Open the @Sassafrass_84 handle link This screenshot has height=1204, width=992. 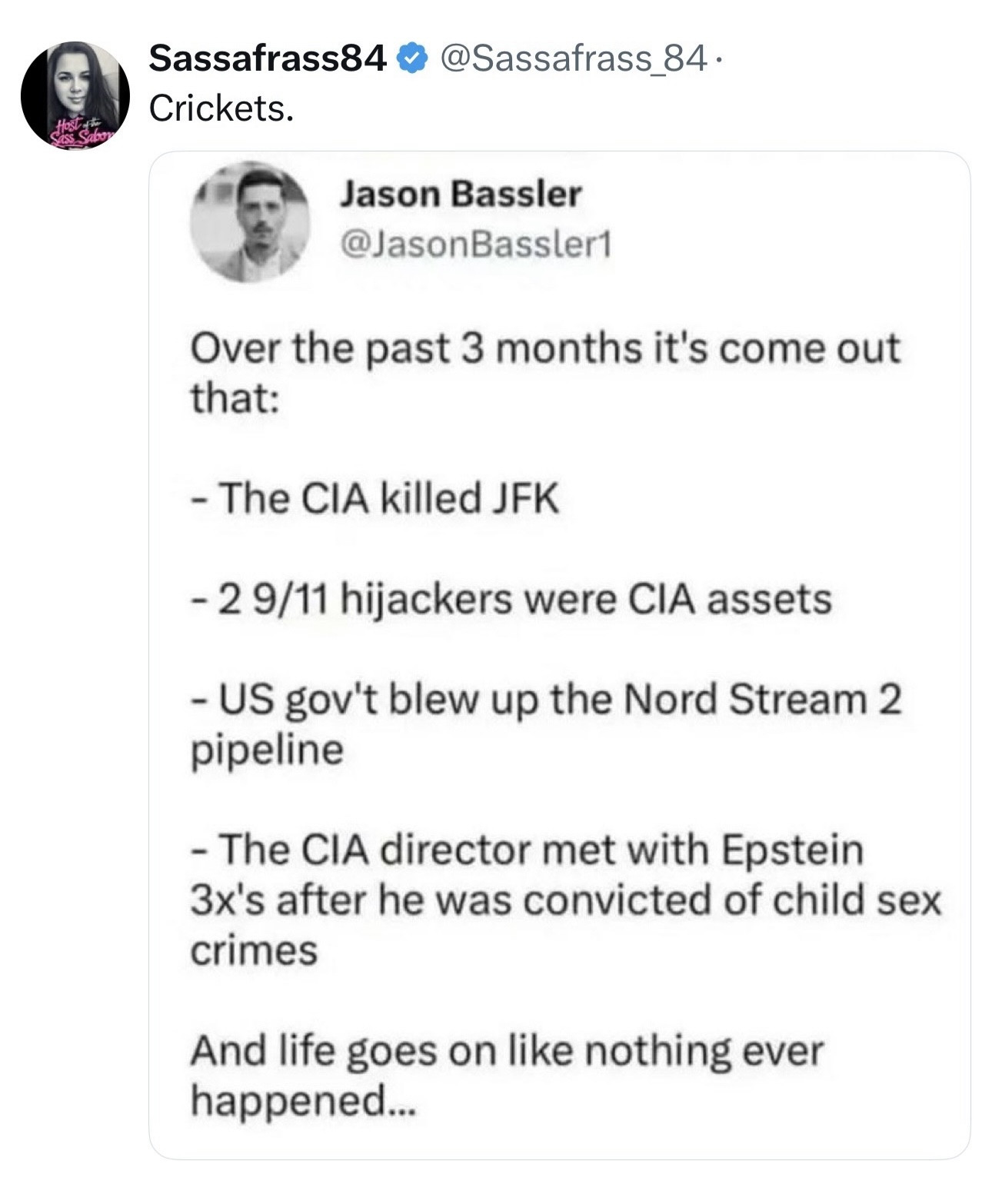(x=572, y=58)
